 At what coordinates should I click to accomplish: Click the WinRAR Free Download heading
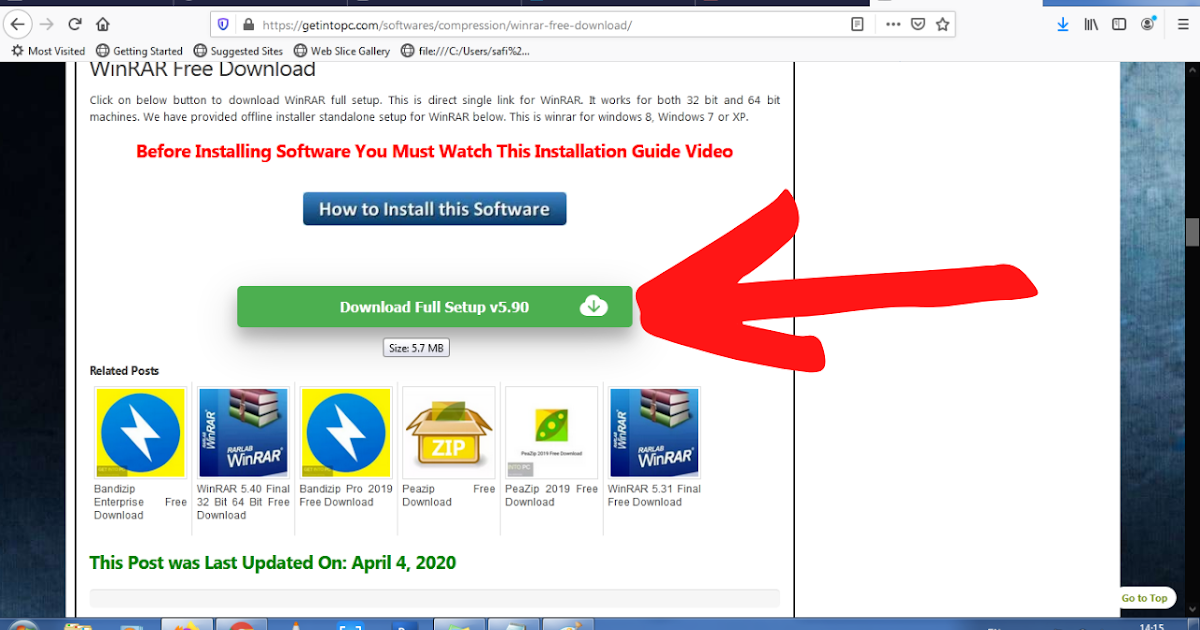click(x=202, y=69)
